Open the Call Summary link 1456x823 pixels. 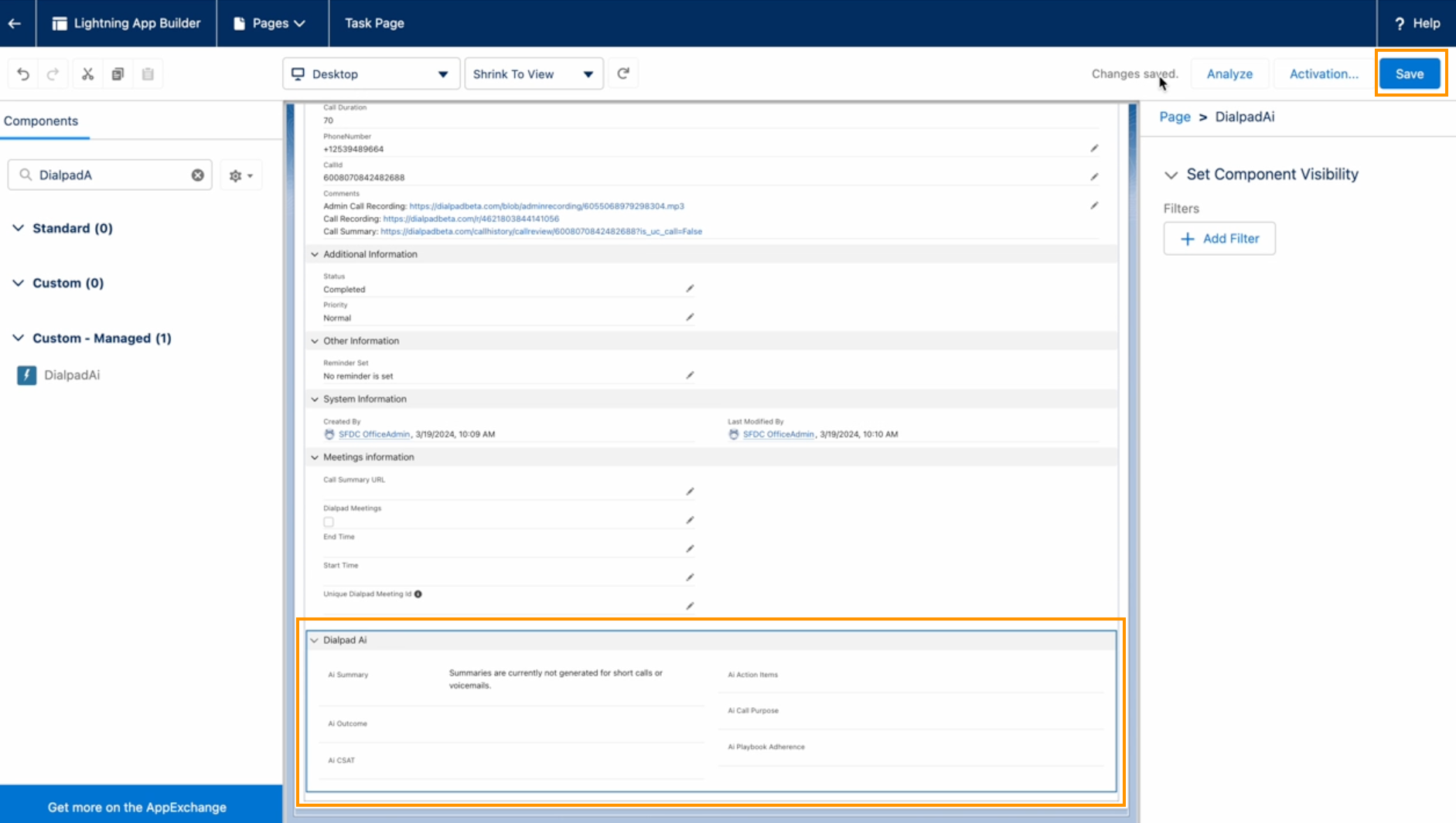(541, 231)
